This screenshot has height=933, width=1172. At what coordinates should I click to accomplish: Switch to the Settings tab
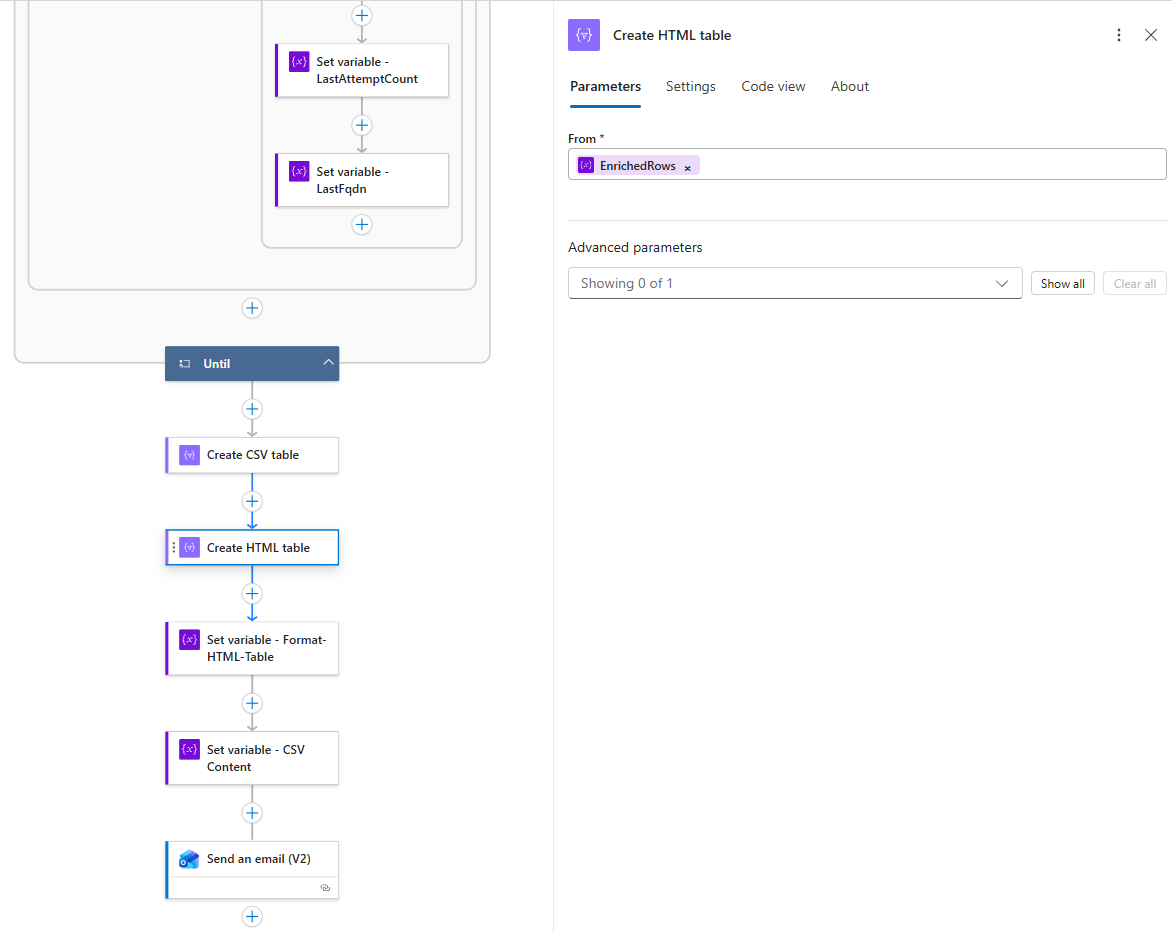click(690, 87)
